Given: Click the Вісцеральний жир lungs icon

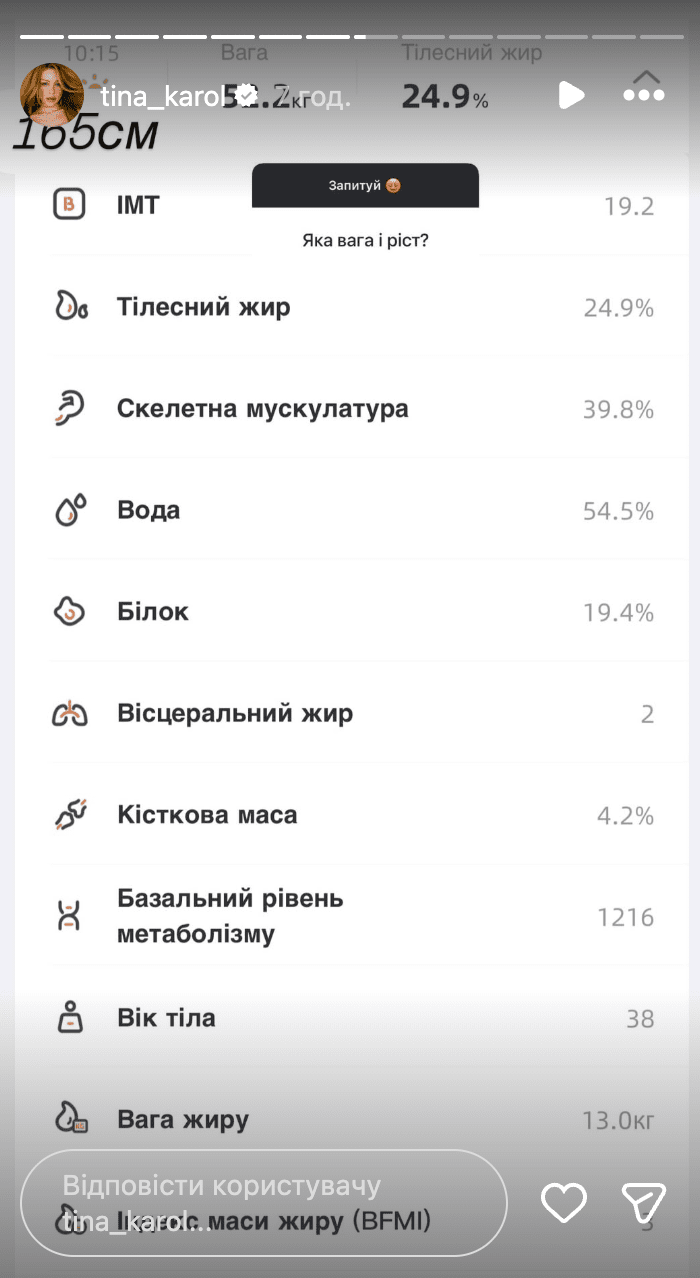Looking at the screenshot, I should (x=70, y=714).
